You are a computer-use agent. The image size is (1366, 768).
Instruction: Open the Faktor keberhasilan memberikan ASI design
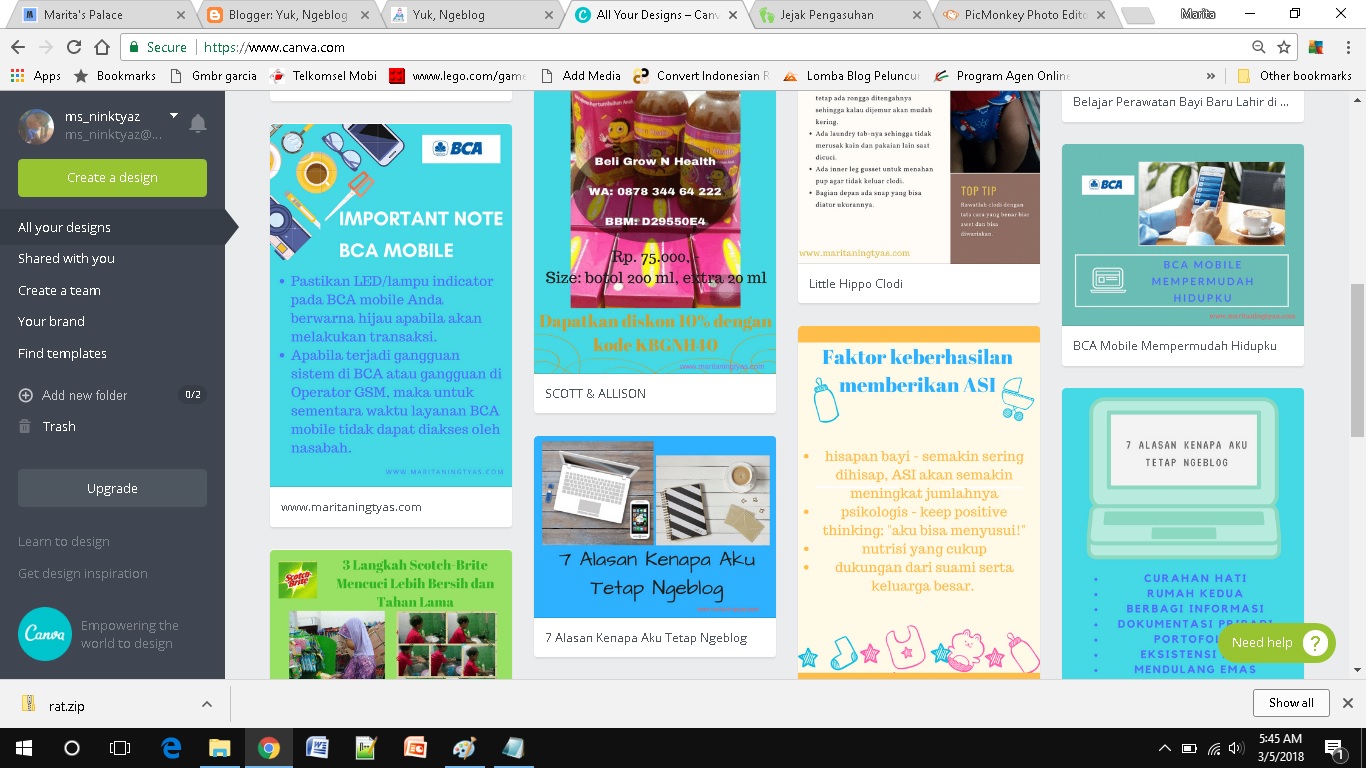pos(919,502)
